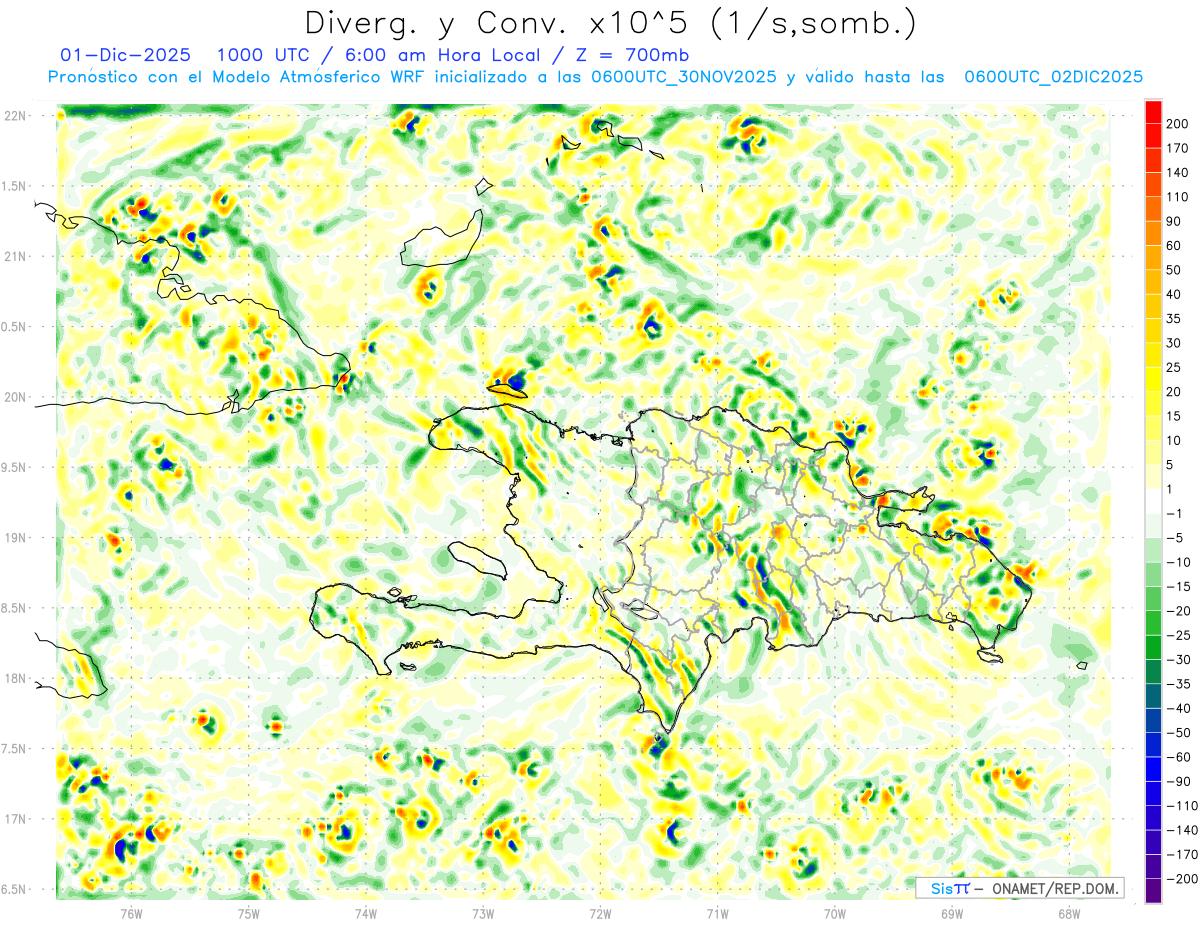Click the dark purple band below -200
Viewport: 1200px width, 927px height.
1153,892
